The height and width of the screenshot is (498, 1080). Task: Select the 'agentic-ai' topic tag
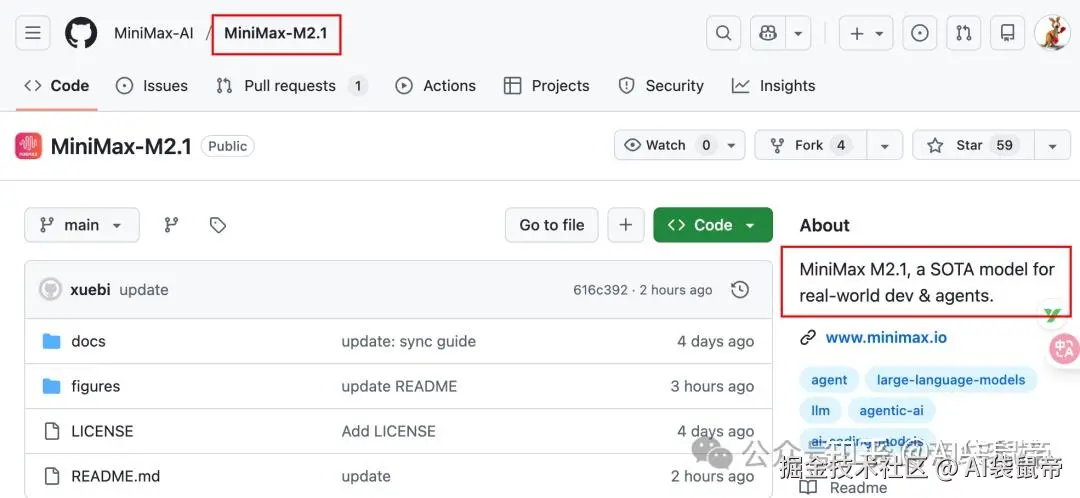coord(891,411)
